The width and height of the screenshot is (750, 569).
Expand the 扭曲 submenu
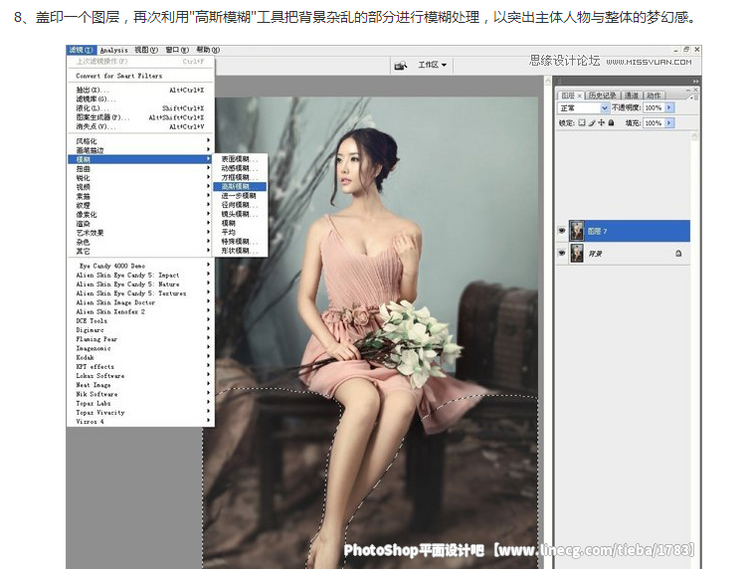point(140,169)
